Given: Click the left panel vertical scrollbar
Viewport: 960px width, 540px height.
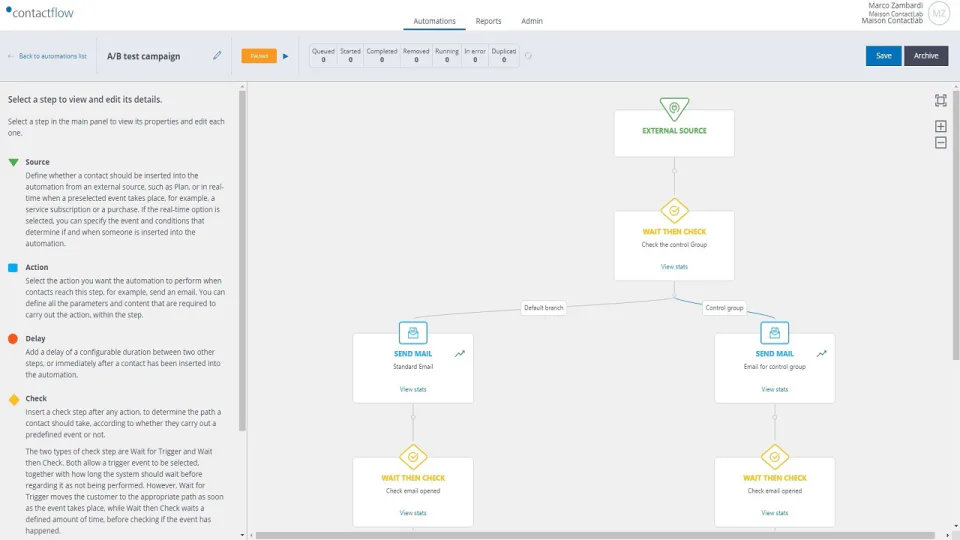Looking at the screenshot, I should point(242,261).
